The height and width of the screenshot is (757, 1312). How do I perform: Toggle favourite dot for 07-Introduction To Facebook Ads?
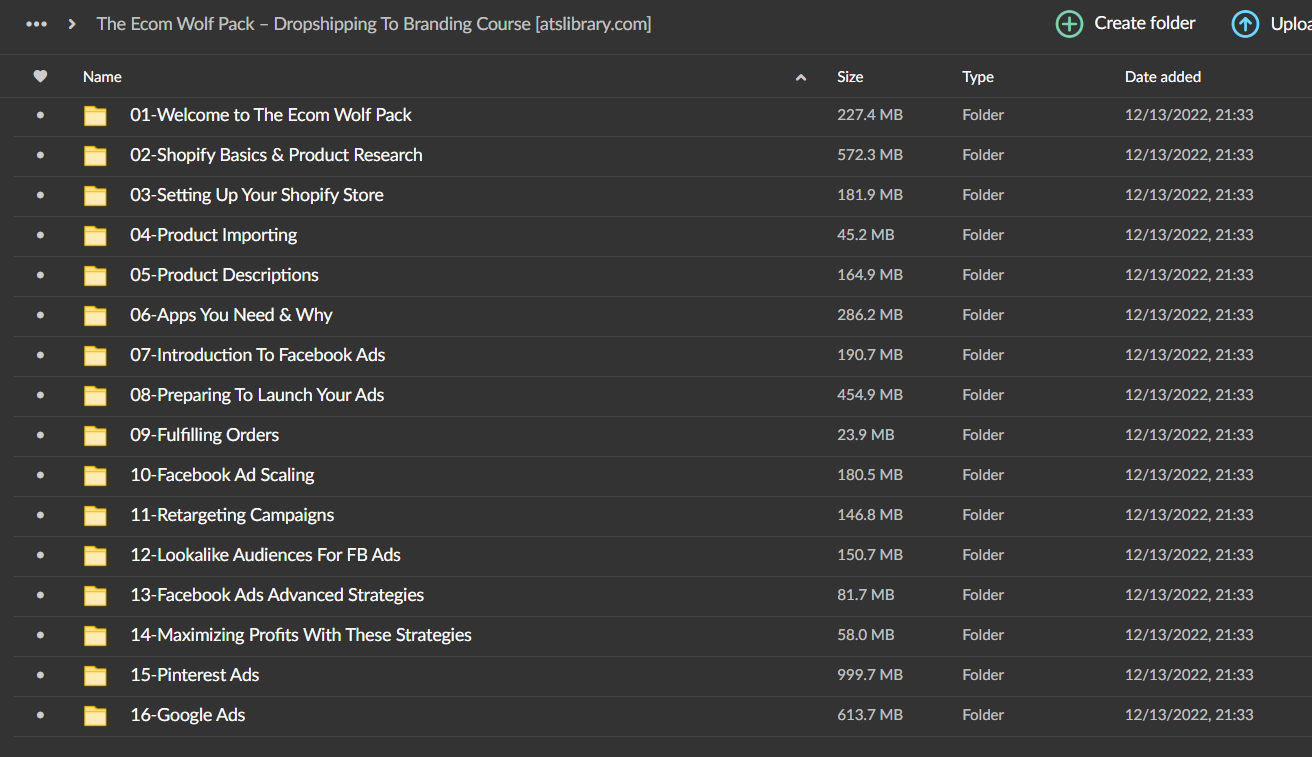(x=40, y=355)
